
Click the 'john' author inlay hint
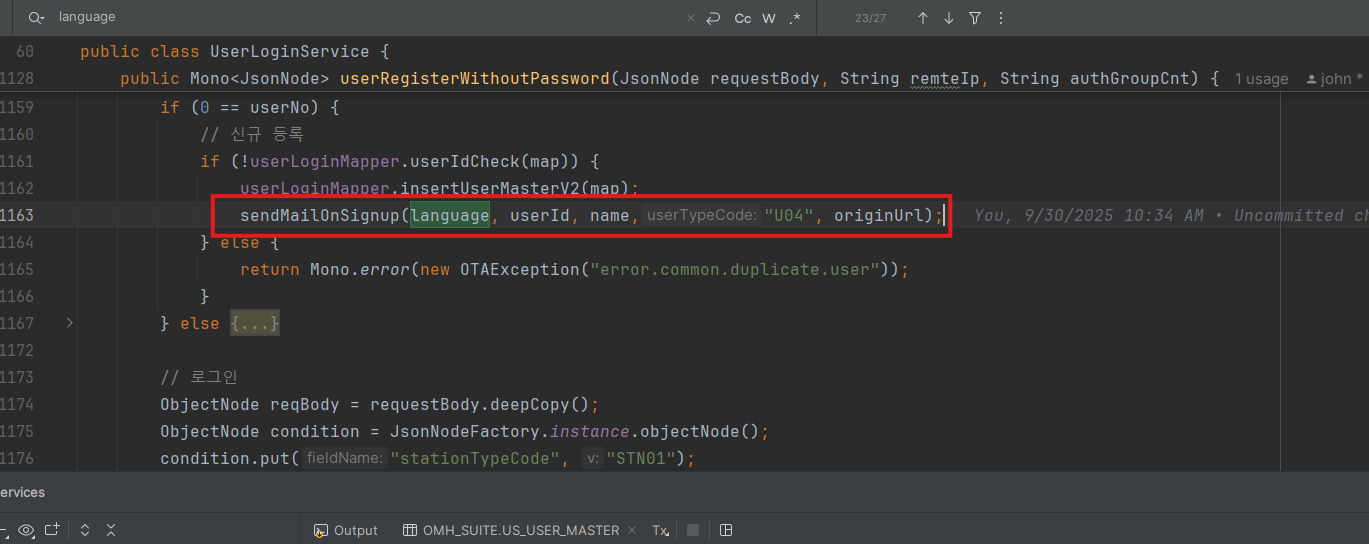click(1334, 79)
